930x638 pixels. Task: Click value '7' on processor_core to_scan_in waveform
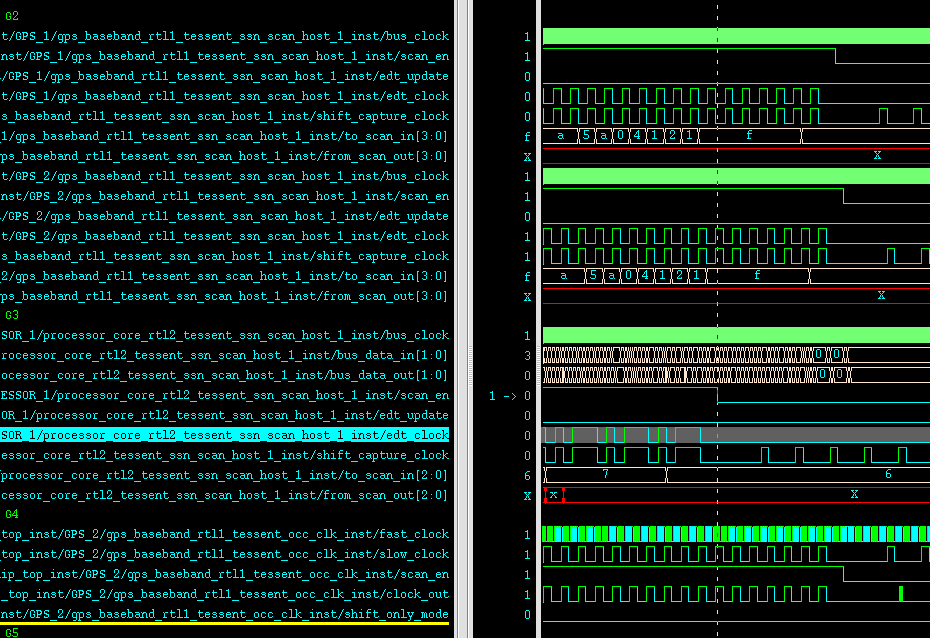click(x=605, y=475)
